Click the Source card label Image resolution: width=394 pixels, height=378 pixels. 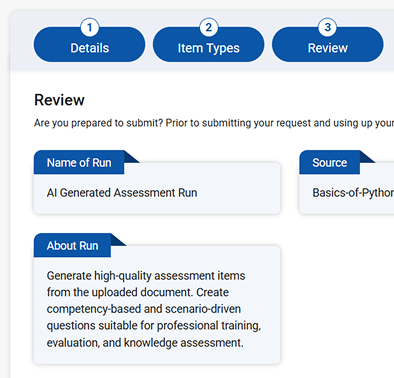[330, 163]
